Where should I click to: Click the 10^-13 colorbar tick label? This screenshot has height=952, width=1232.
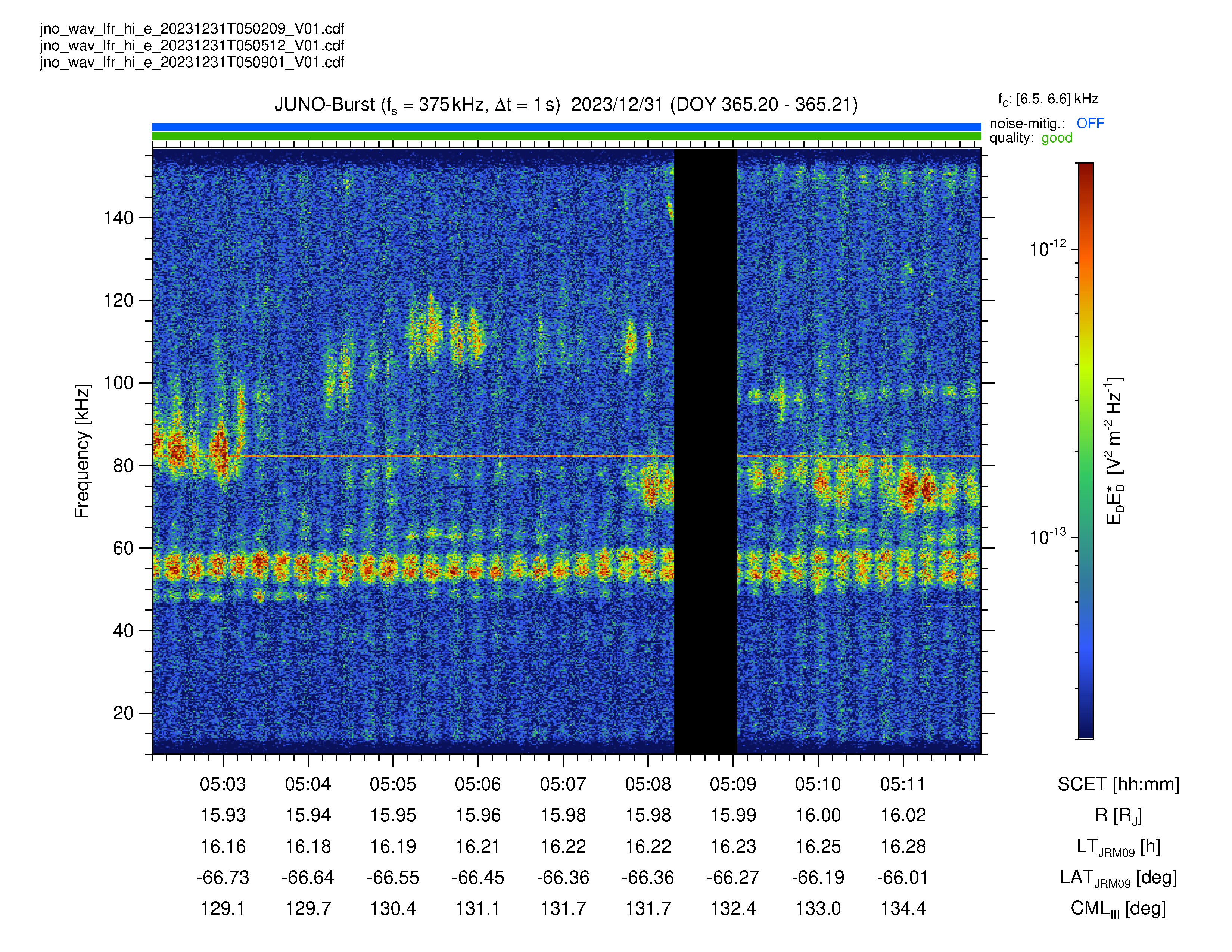(1048, 536)
